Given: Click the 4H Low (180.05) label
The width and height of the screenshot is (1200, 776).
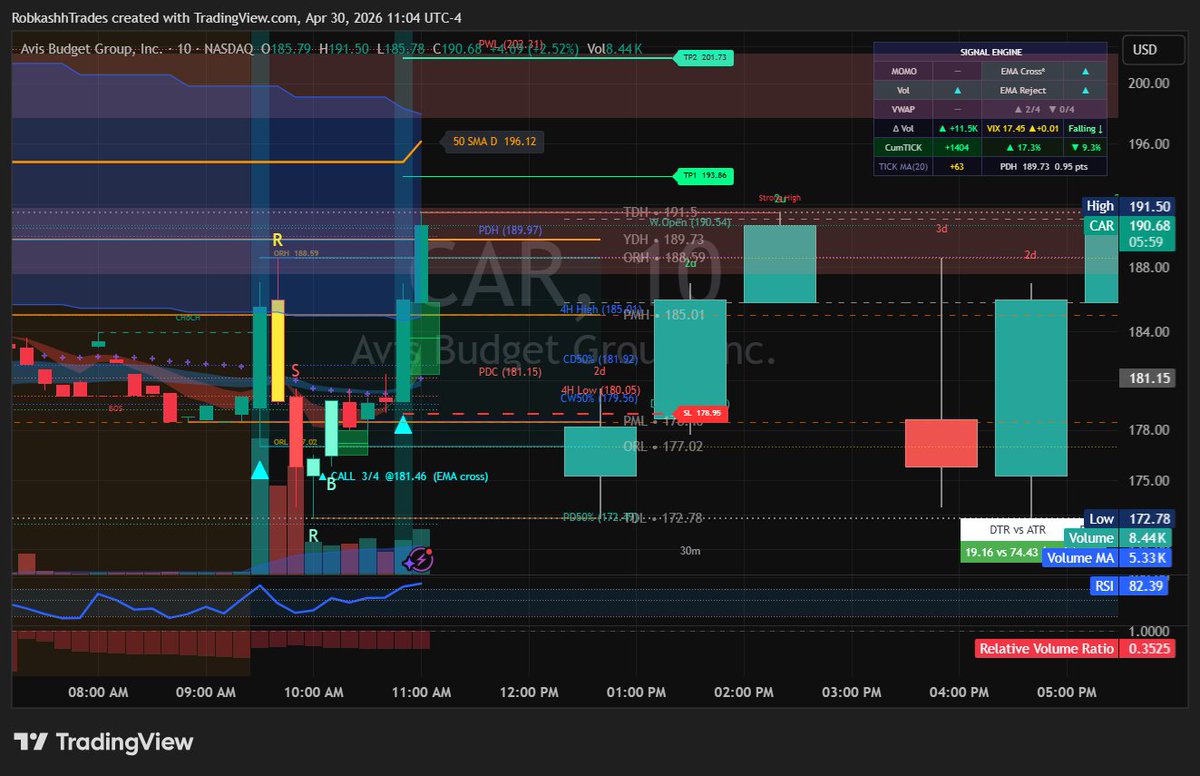Looking at the screenshot, I should (x=600, y=390).
